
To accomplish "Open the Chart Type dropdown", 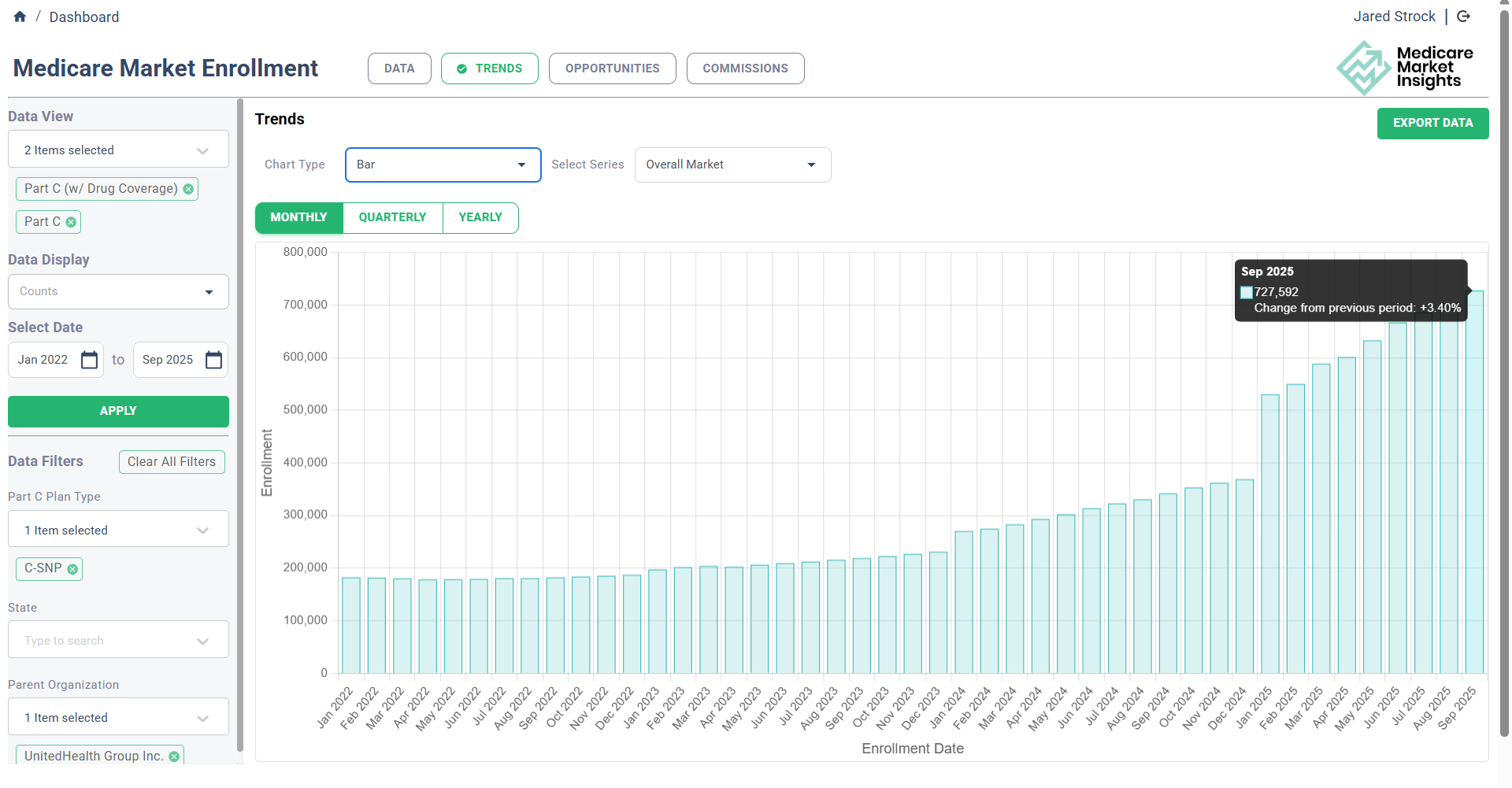I will pyautogui.click(x=443, y=165).
